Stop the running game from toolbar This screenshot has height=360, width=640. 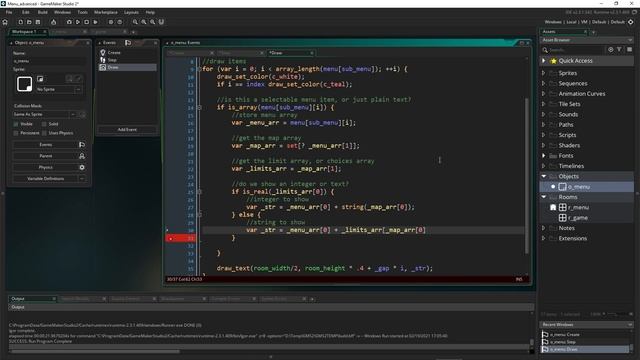click(87, 22)
